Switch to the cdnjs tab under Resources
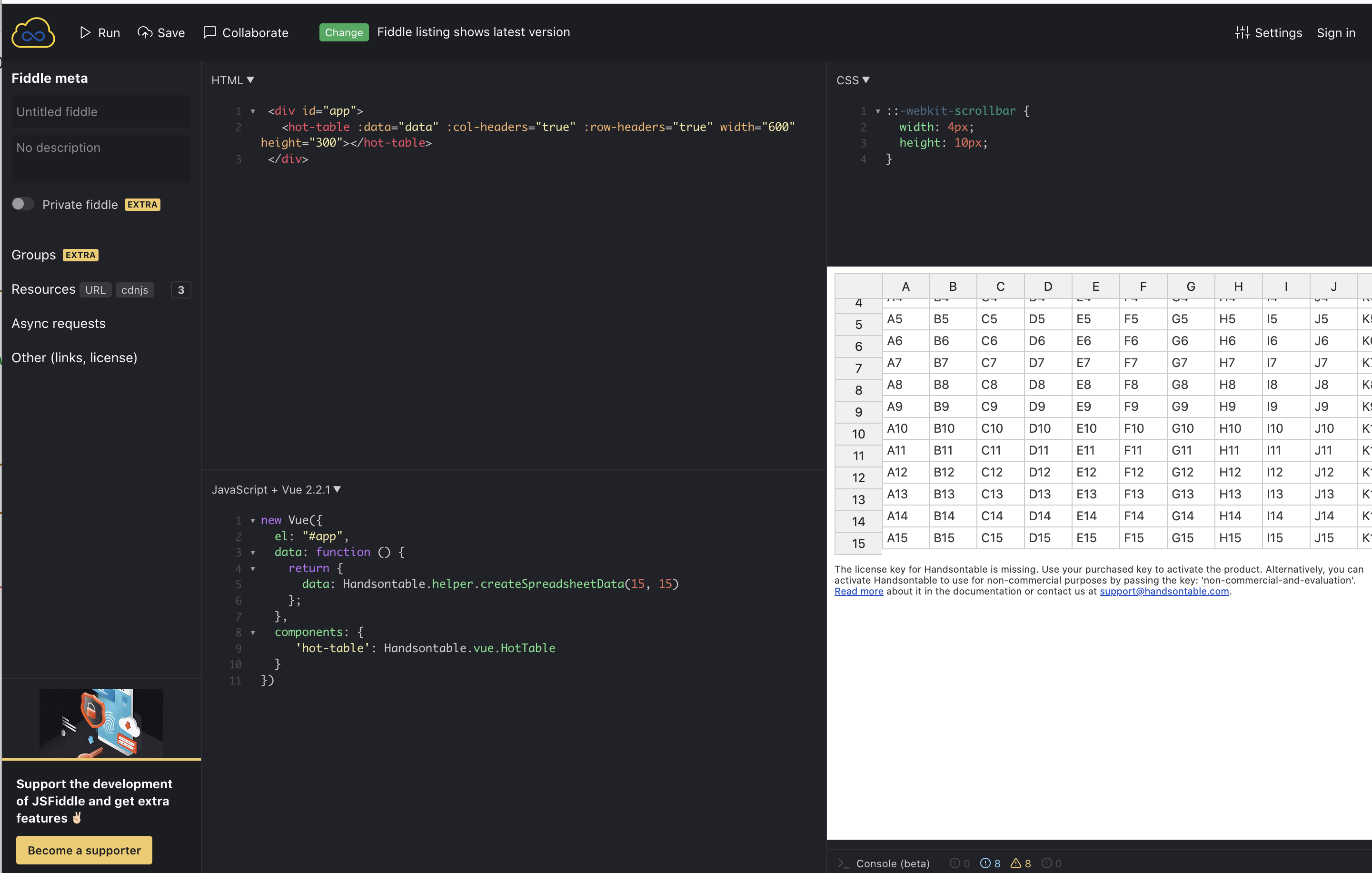Viewport: 1372px width, 873px height. click(x=134, y=289)
